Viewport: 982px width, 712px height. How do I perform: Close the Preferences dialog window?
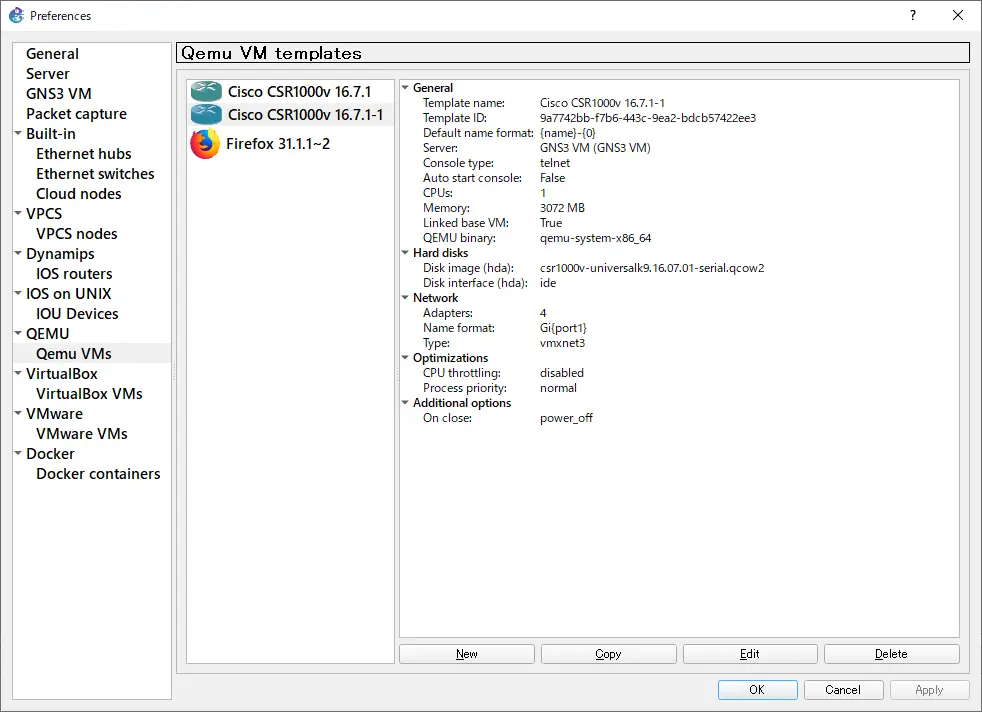(x=958, y=15)
